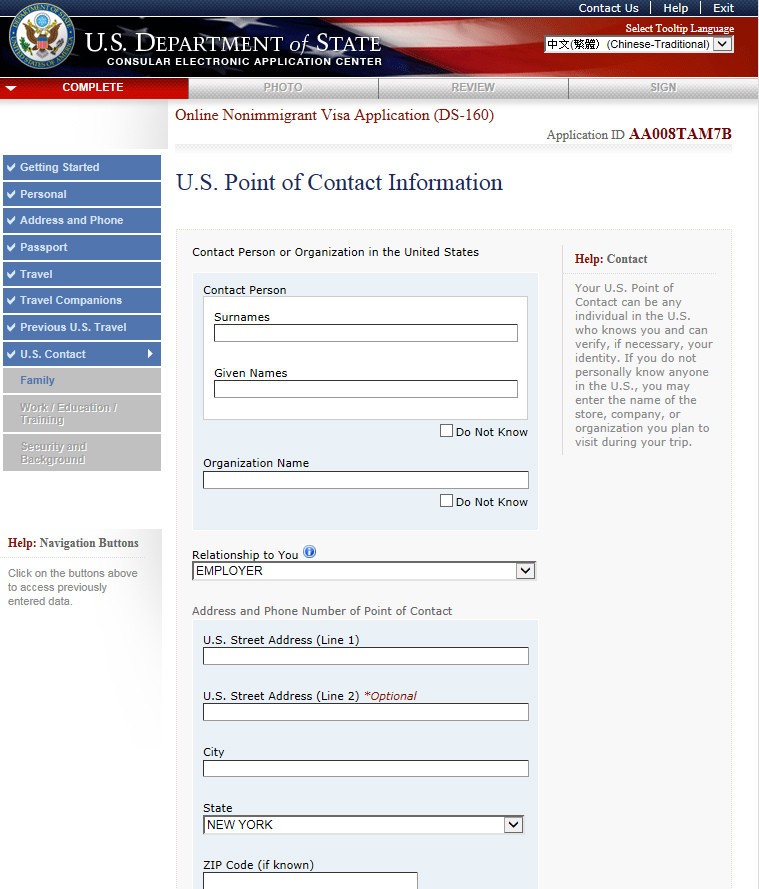The image size is (759, 889).
Task: Click the Contact Us link
Action: [608, 8]
